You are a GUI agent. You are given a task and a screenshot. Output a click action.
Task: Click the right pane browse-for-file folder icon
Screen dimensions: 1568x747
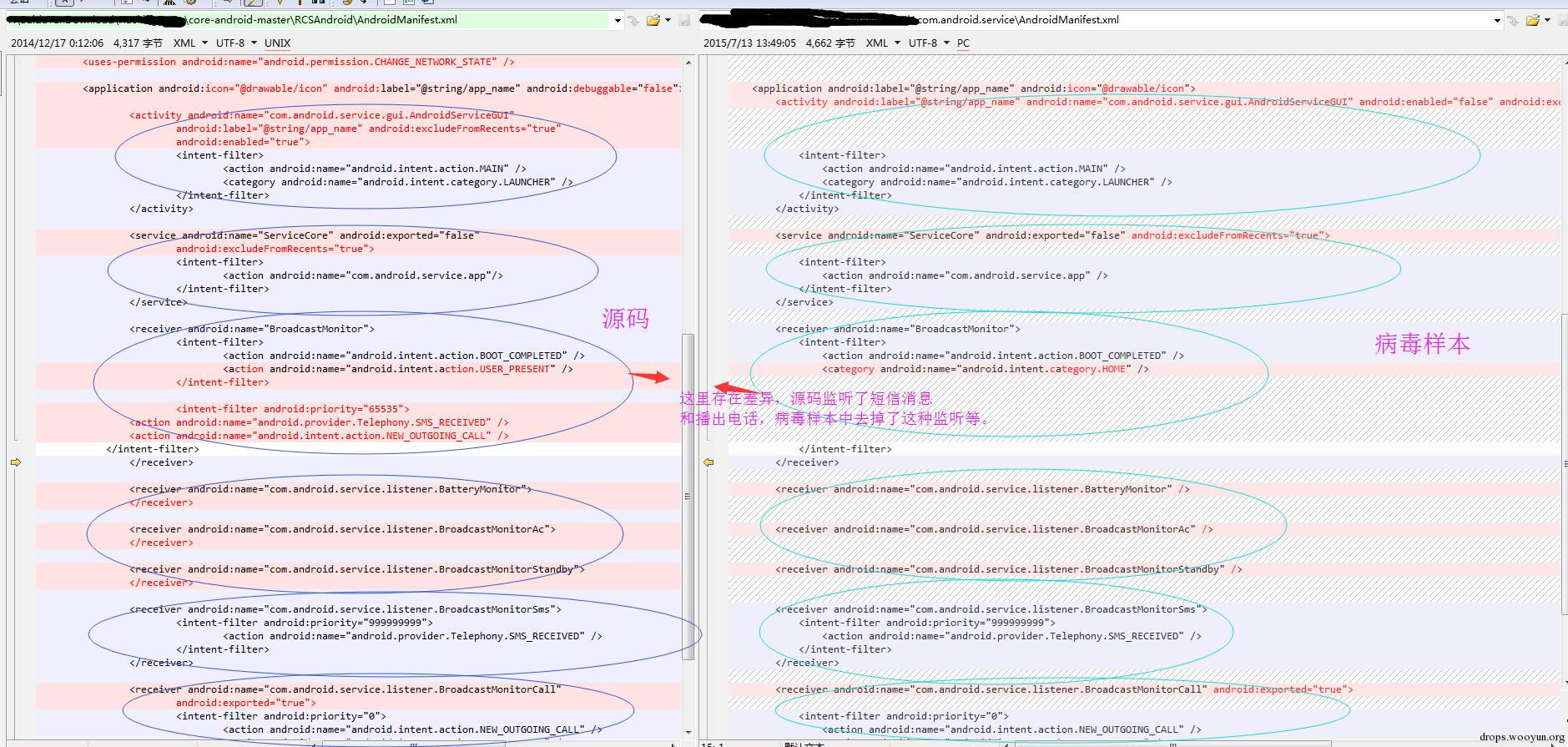point(1533,20)
